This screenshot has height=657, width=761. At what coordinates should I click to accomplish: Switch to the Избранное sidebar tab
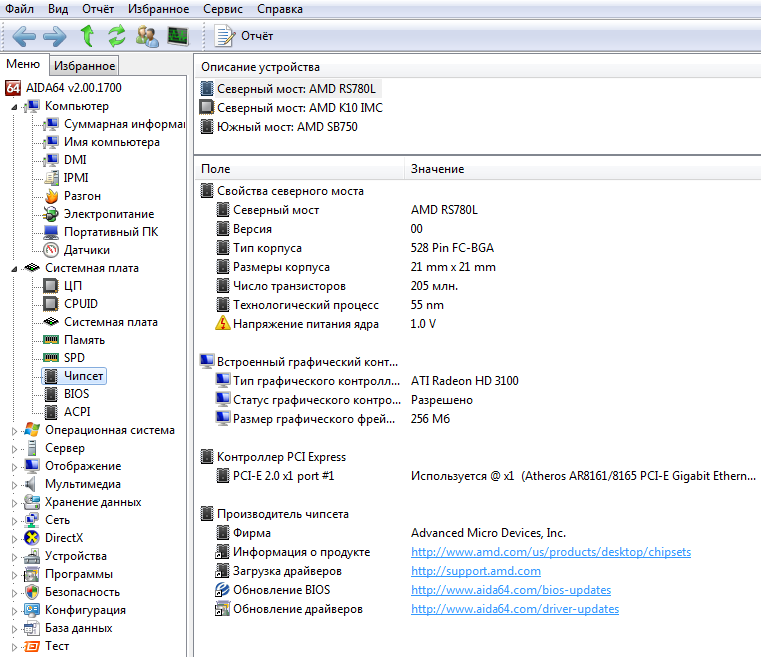84,66
